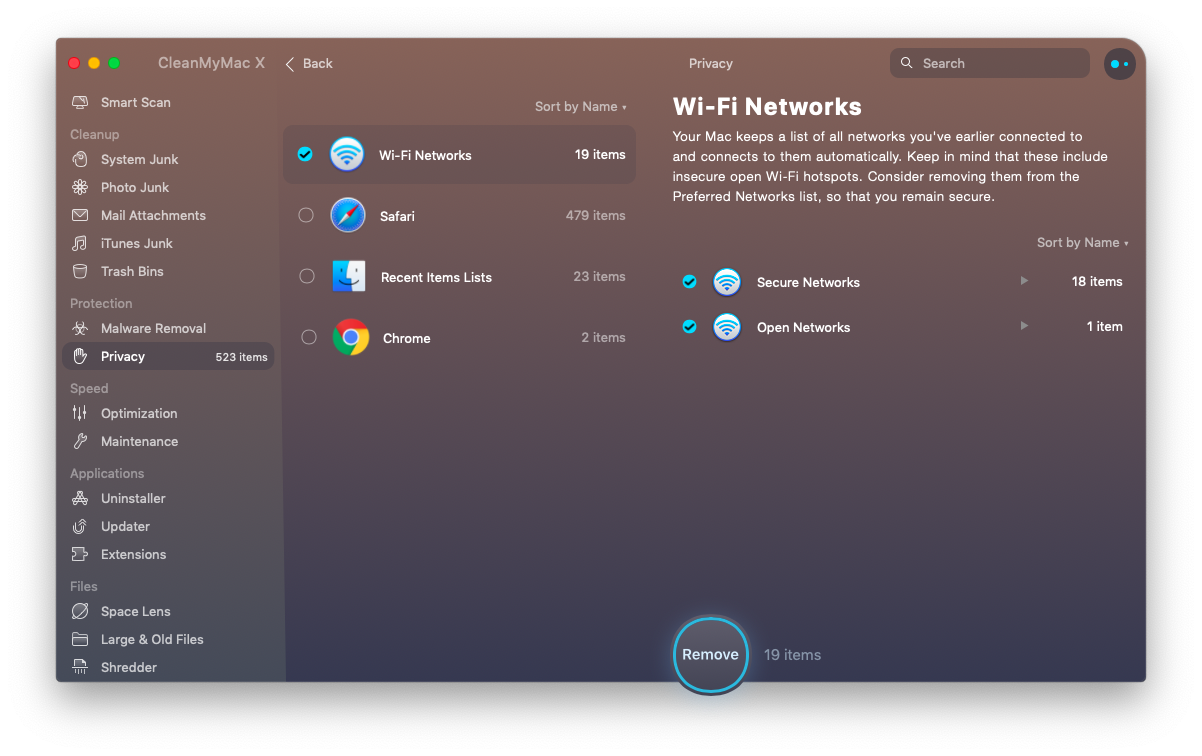
Task: Uncheck the Open Networks checkbox
Action: [689, 327]
